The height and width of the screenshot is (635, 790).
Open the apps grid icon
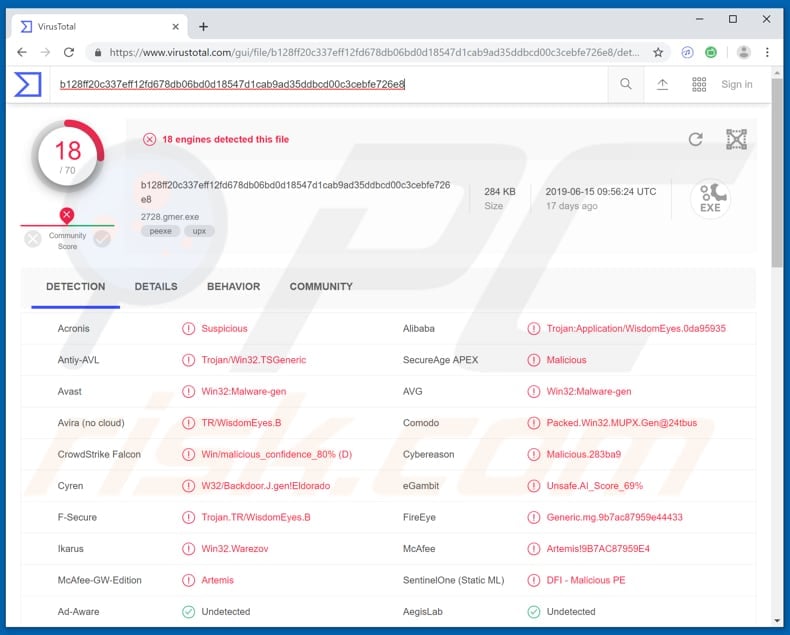point(699,85)
